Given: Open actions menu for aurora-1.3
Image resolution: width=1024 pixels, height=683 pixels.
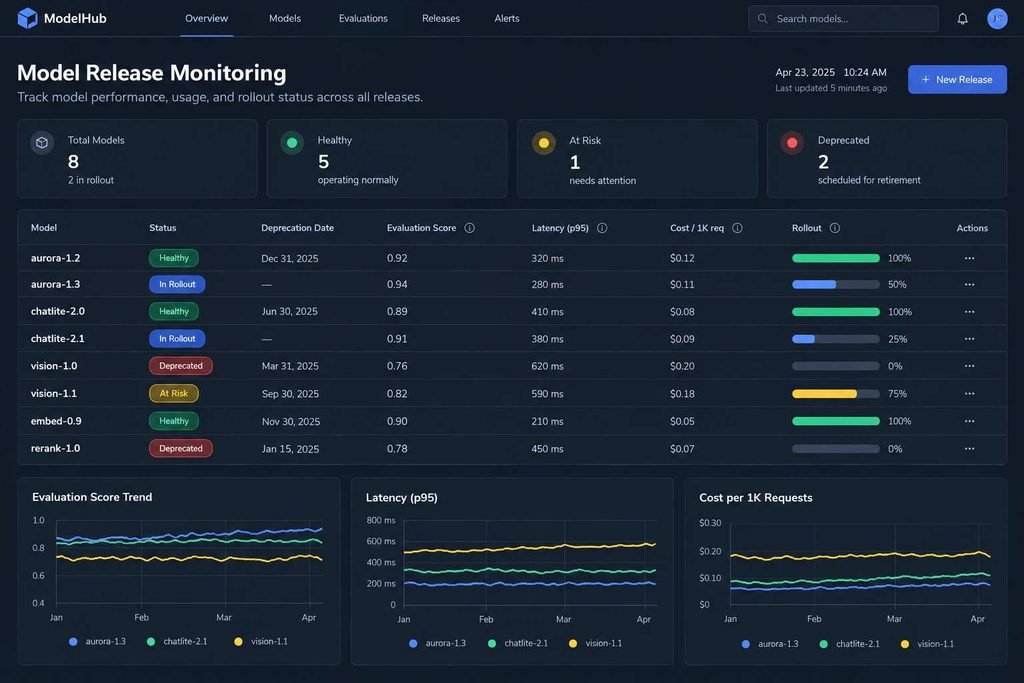Looking at the screenshot, I should (x=969, y=284).
